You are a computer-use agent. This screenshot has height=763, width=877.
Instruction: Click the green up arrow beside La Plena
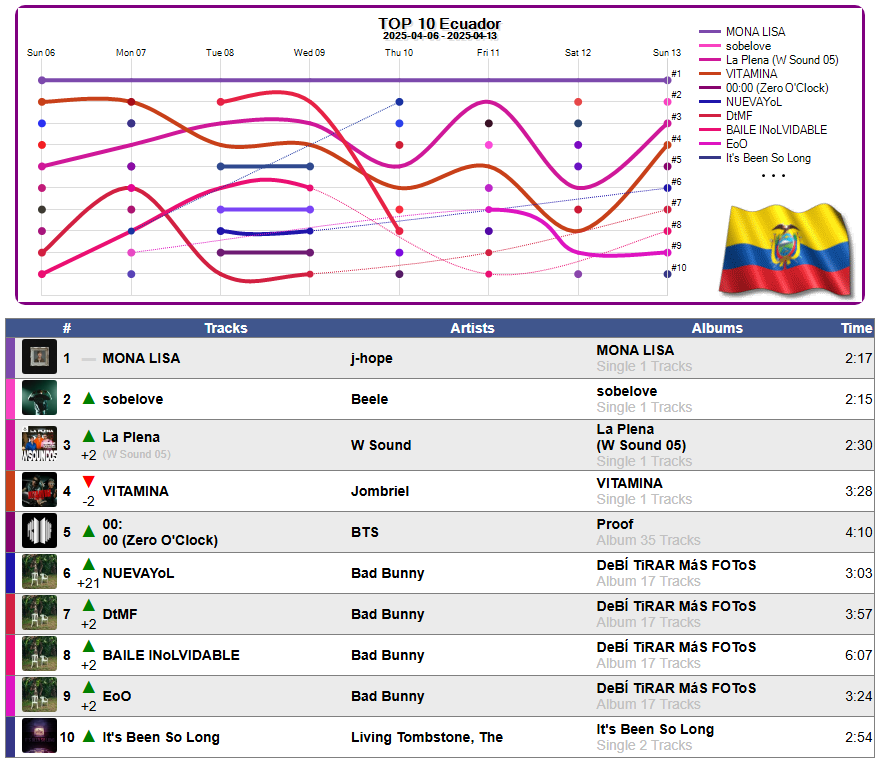(88, 436)
